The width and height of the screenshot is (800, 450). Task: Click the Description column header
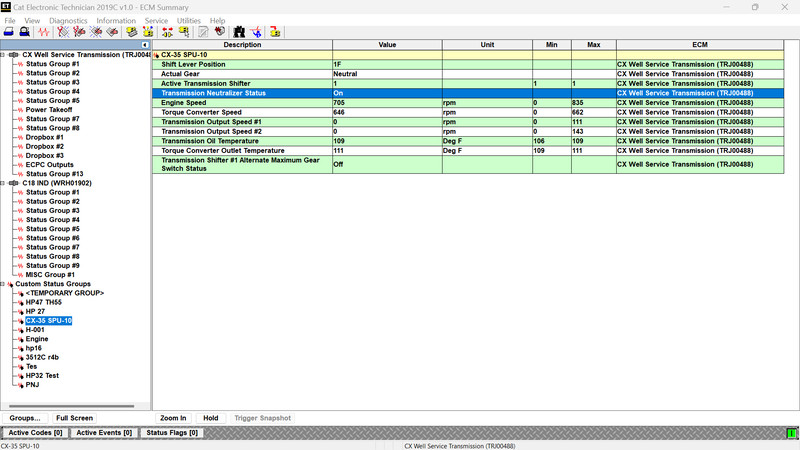(x=242, y=45)
